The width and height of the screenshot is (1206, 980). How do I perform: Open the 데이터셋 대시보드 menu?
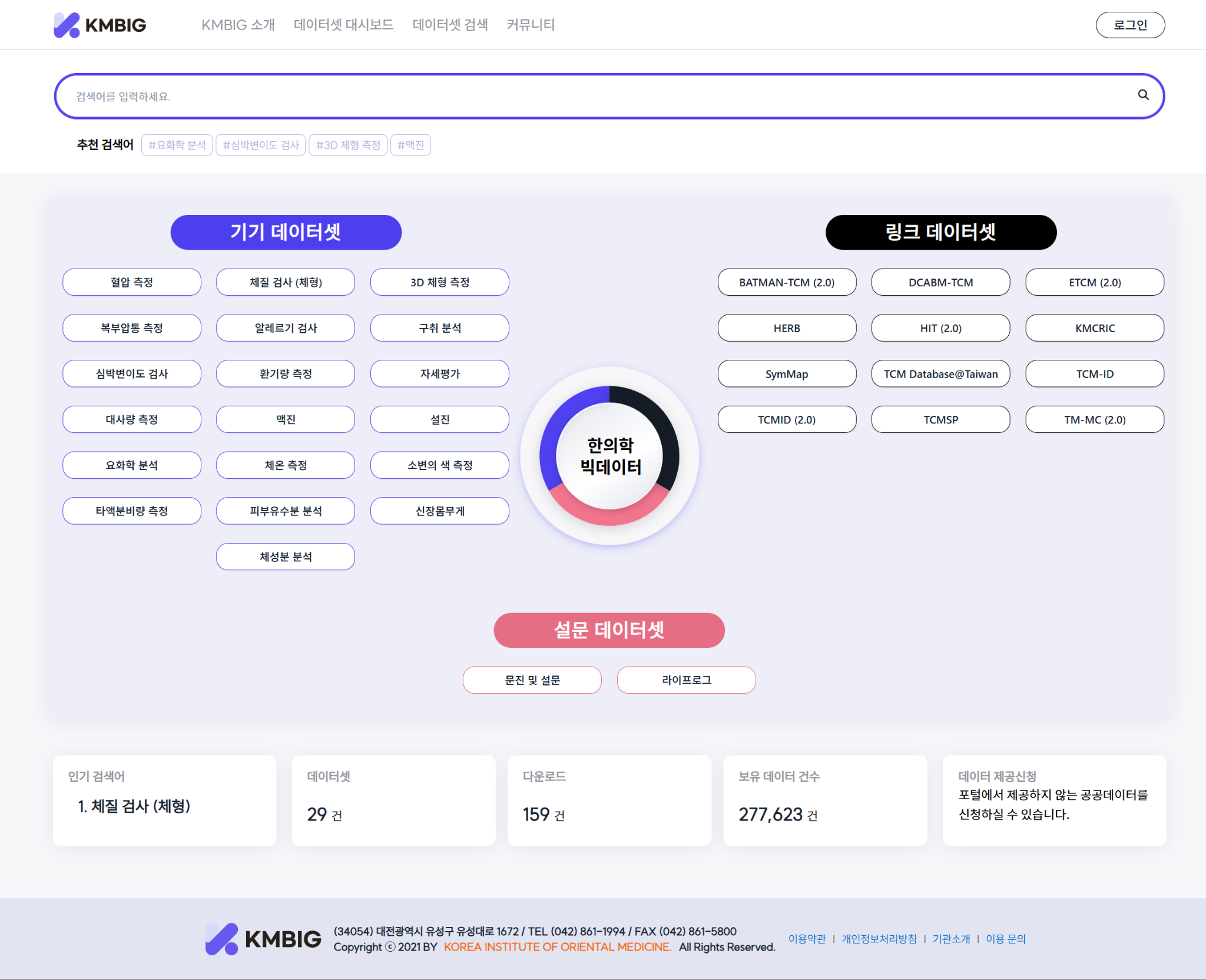[x=343, y=25]
